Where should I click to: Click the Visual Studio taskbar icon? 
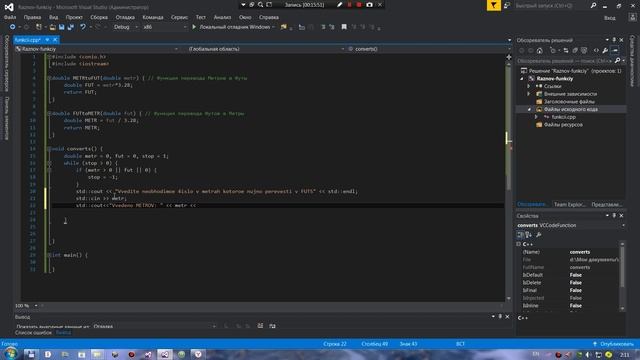tap(164, 354)
